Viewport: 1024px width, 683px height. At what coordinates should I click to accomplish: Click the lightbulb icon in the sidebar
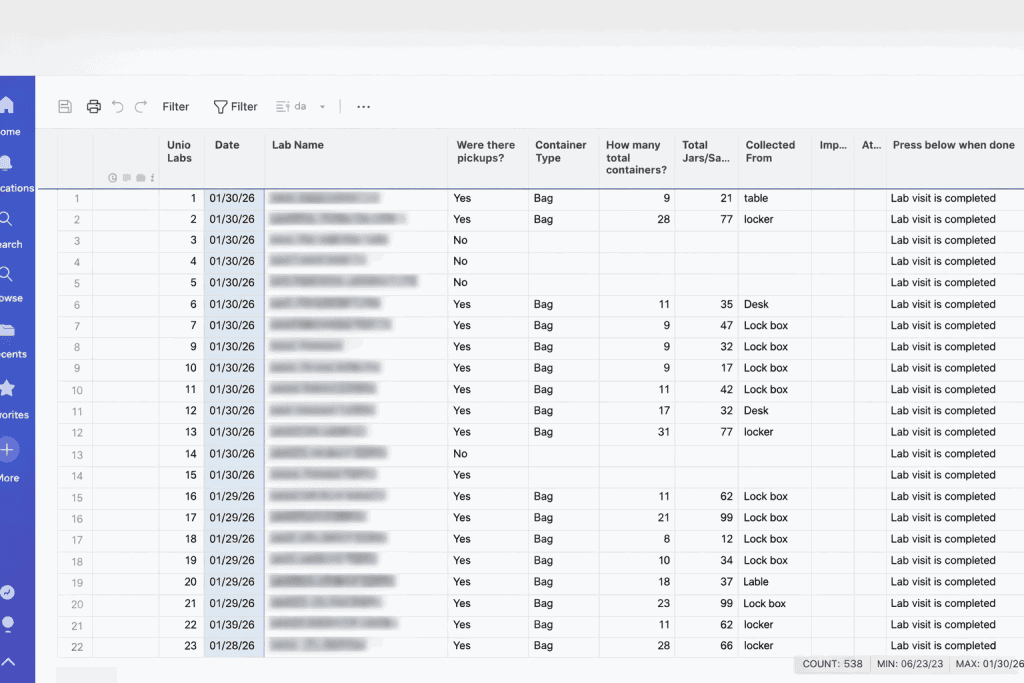8,624
